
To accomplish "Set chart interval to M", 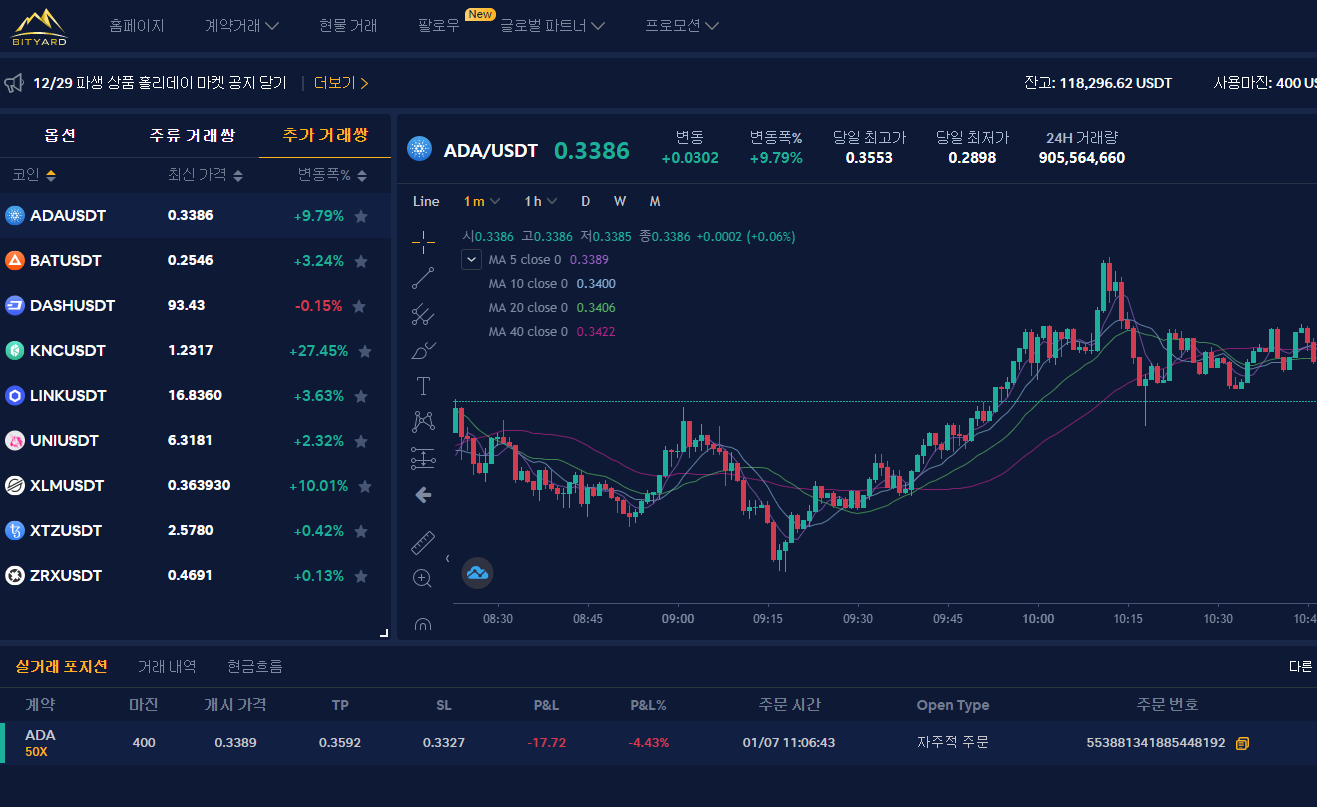I will (x=655, y=201).
